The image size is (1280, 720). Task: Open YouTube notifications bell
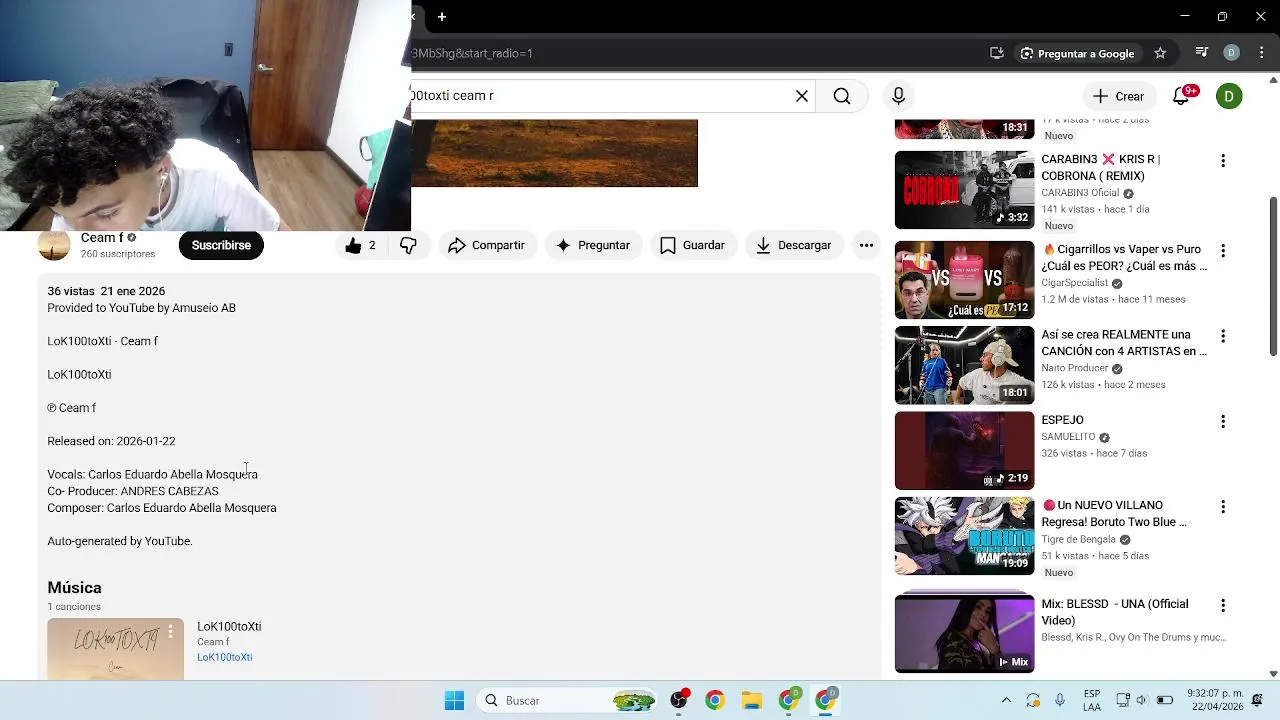point(1182,96)
